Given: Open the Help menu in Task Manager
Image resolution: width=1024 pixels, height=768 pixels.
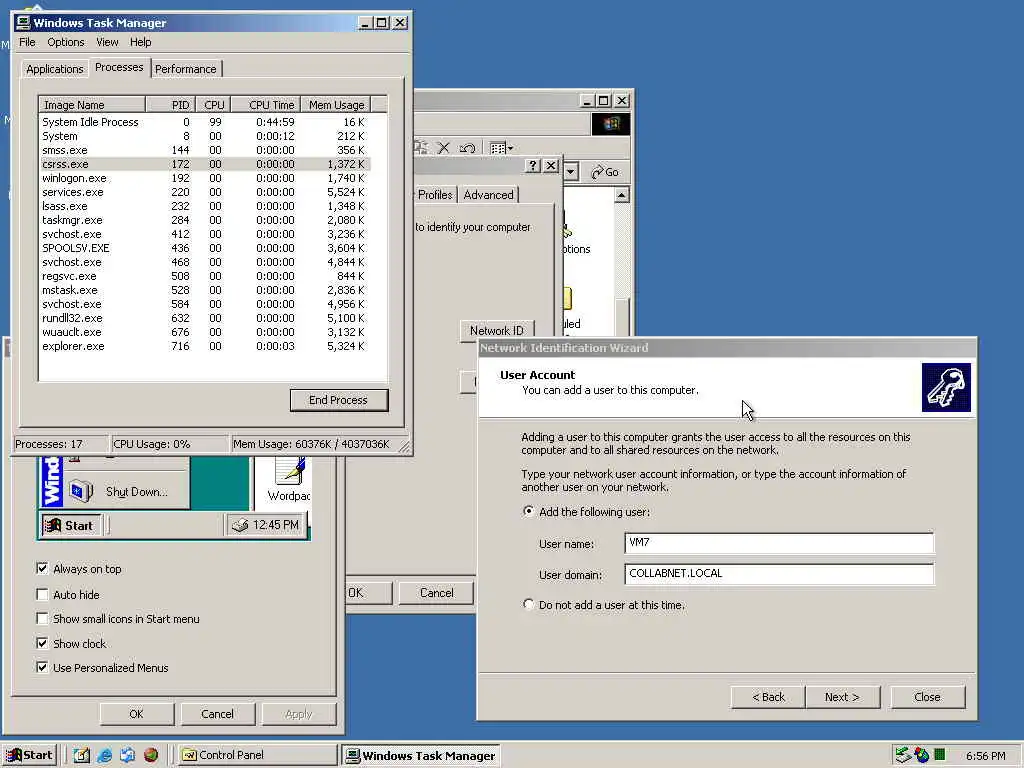Looking at the screenshot, I should 140,42.
